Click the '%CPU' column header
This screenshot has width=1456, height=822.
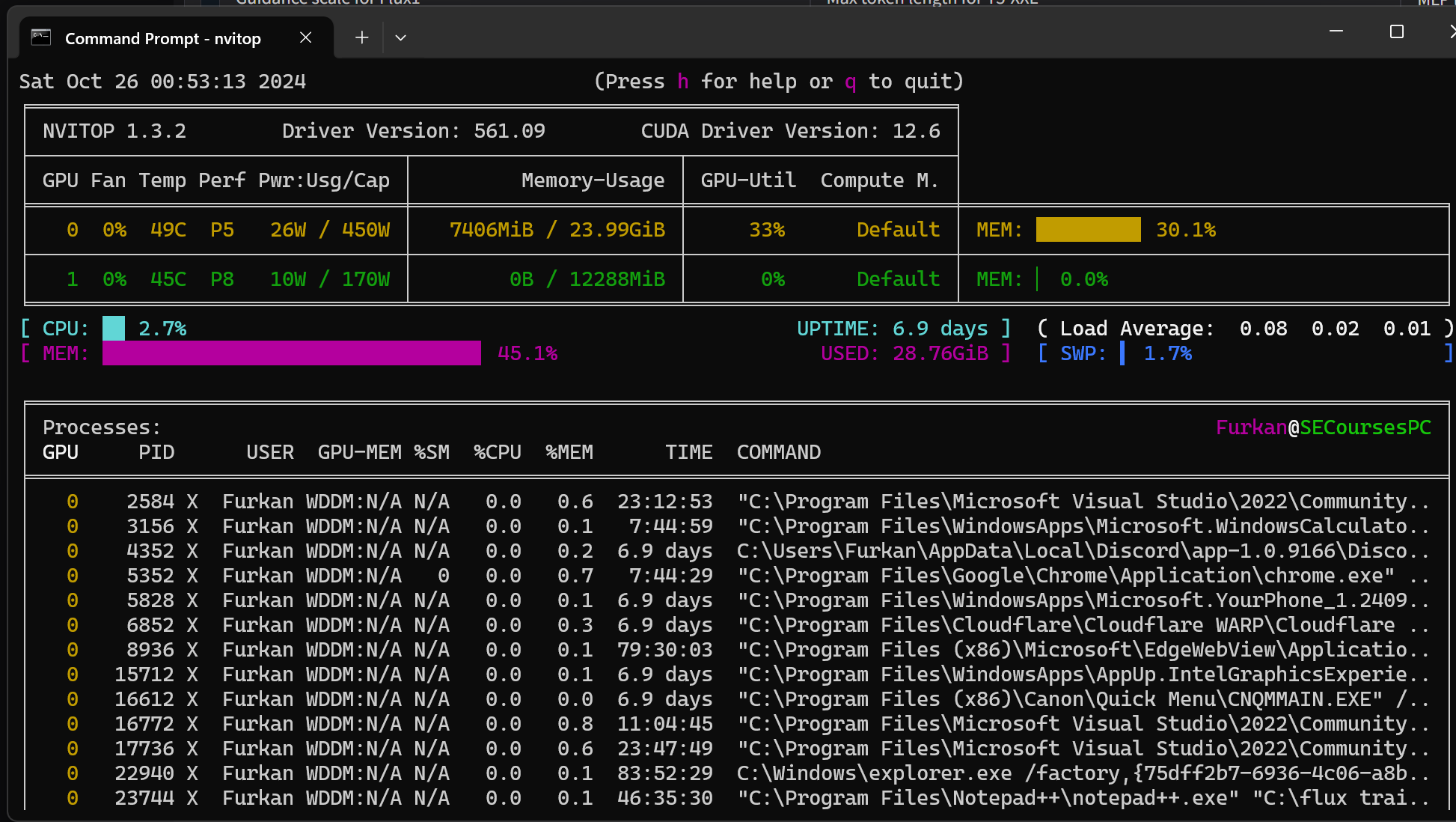(498, 452)
